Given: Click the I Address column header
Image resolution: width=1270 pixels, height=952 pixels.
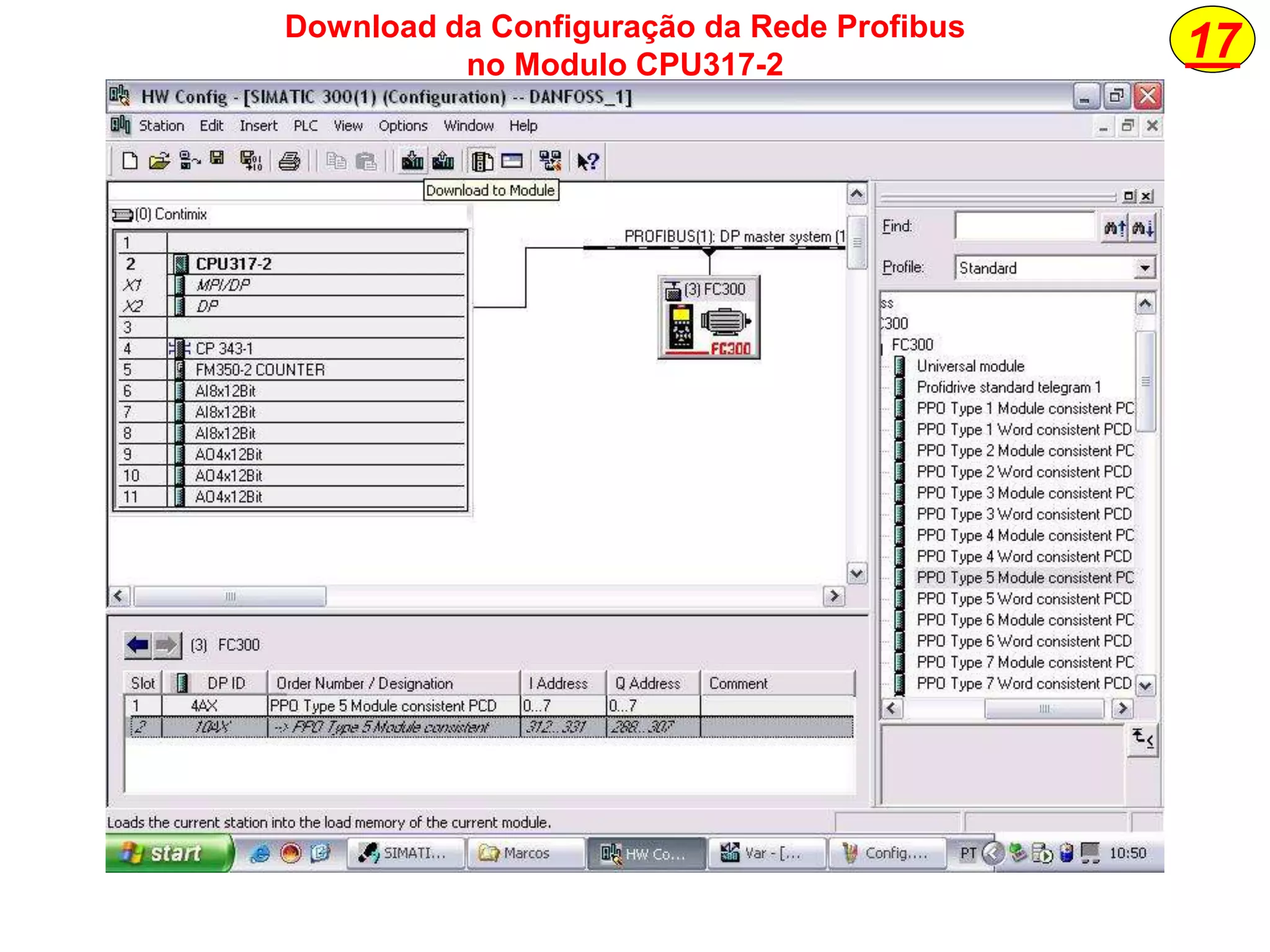Looking at the screenshot, I should pos(563,683).
